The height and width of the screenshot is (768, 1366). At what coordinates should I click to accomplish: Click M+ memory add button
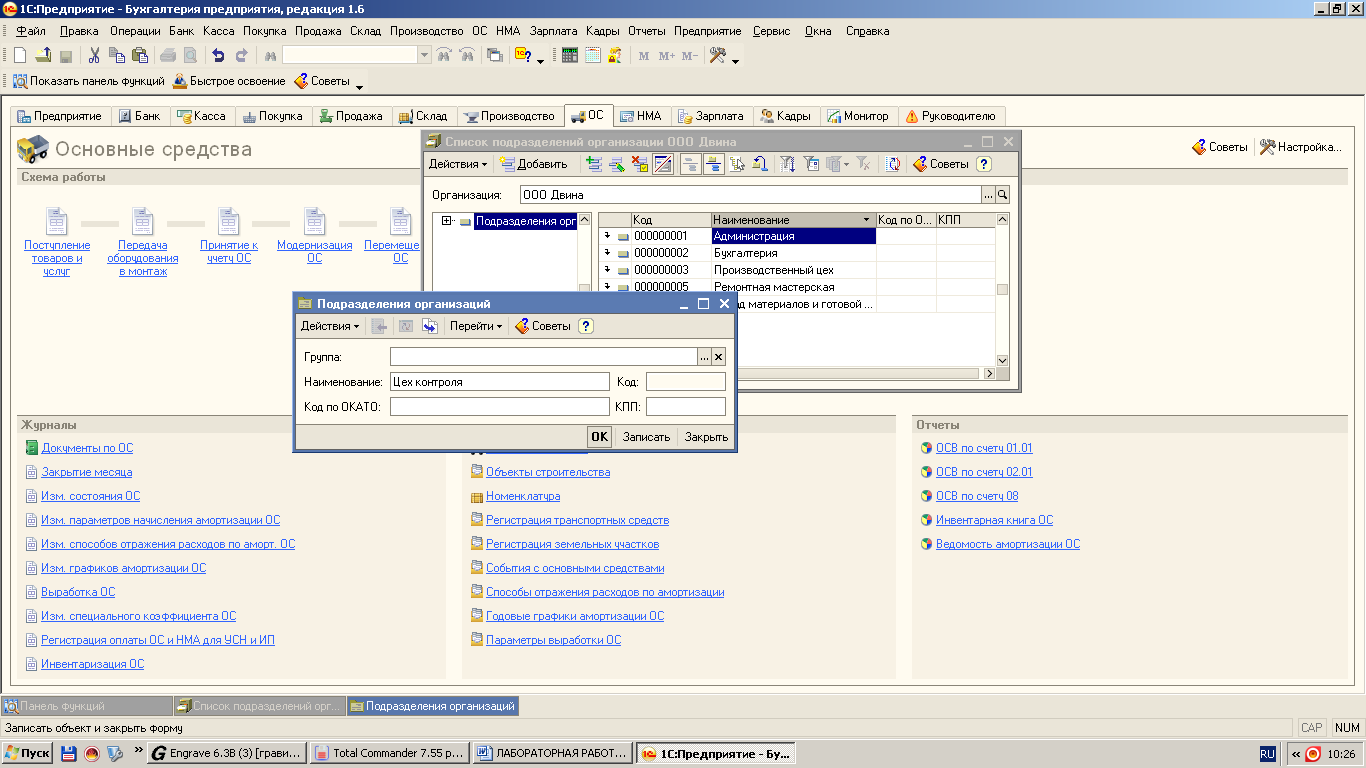(667, 56)
